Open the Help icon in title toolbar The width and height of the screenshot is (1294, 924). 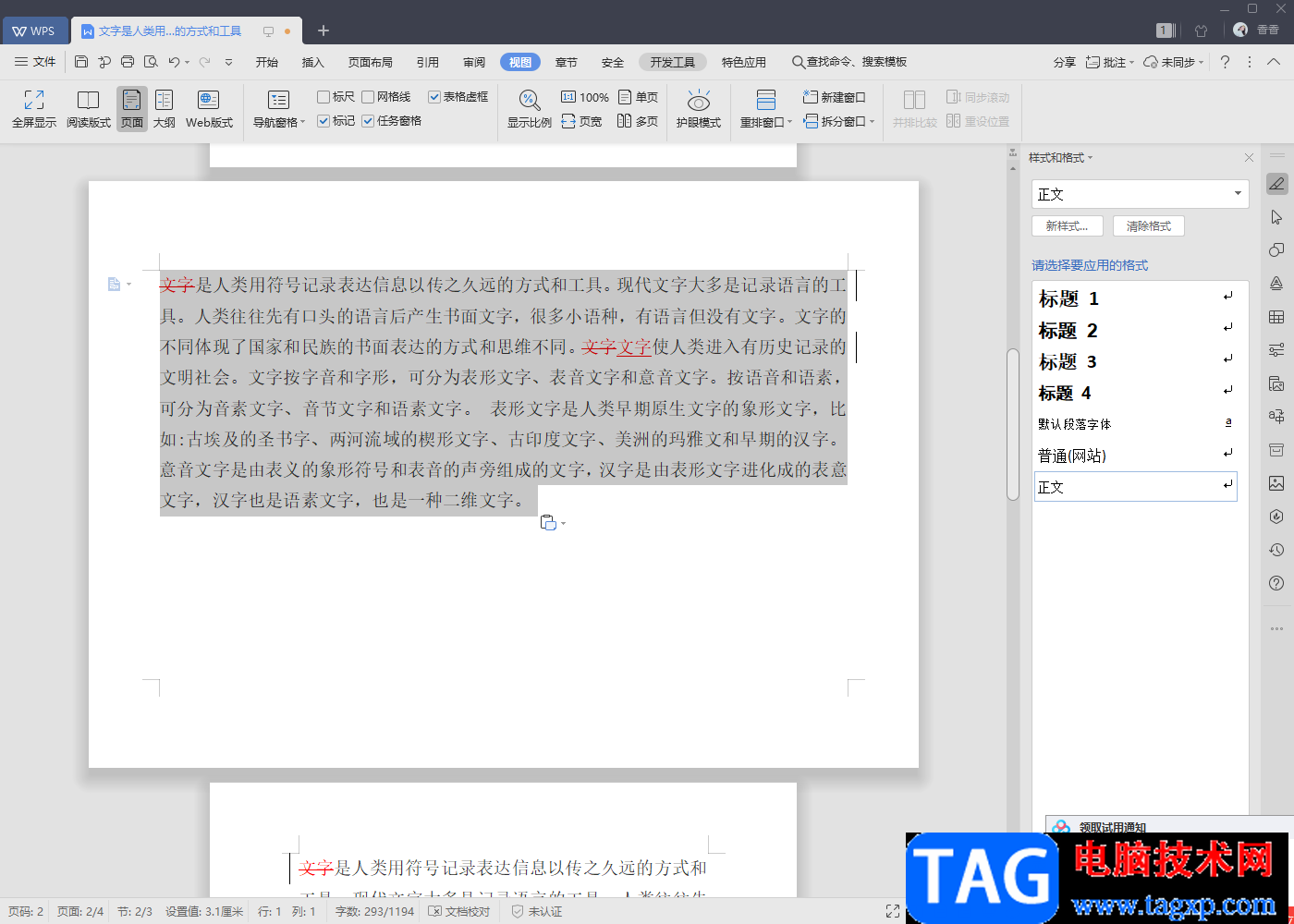click(1225, 62)
